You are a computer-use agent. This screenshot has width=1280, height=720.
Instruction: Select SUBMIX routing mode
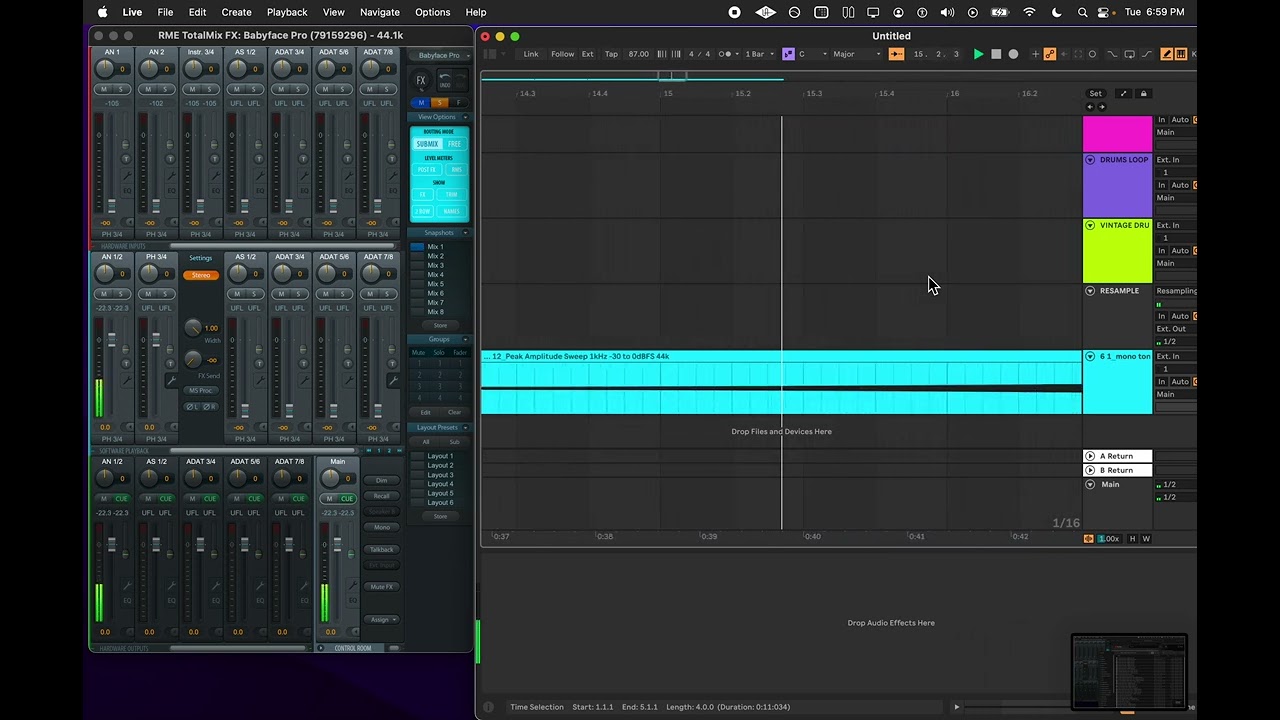click(427, 144)
